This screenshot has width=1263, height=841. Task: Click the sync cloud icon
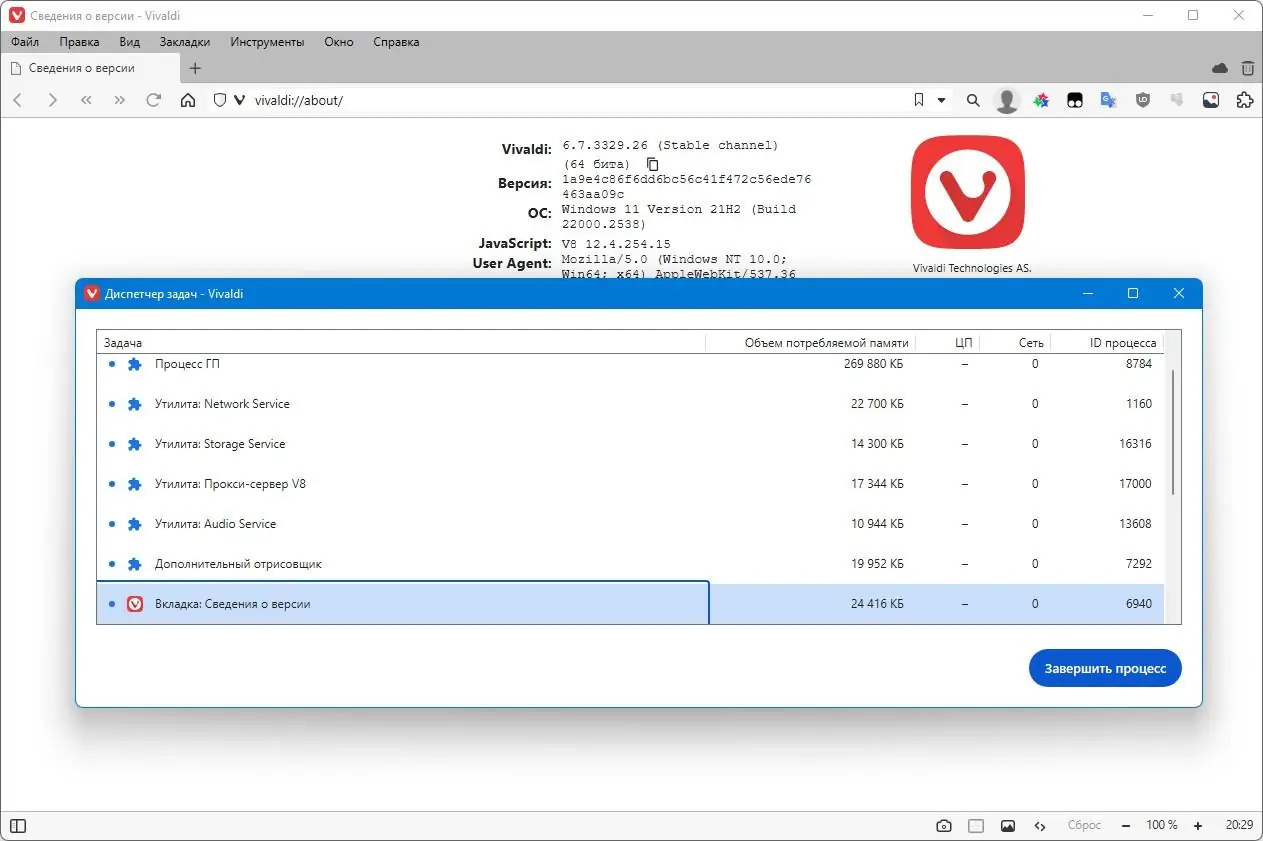coord(1219,68)
